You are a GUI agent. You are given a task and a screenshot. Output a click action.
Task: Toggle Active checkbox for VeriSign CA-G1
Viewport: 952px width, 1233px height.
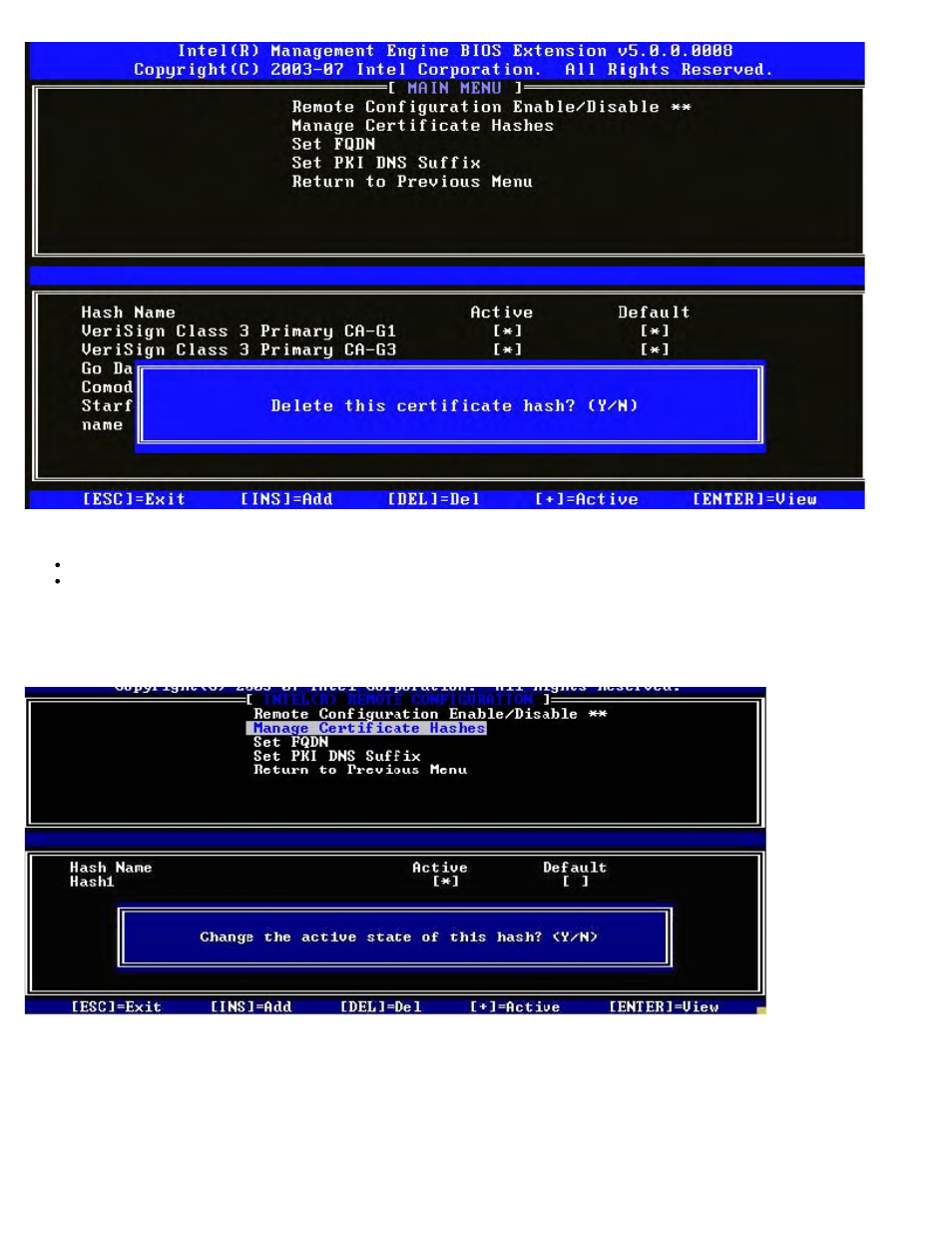coord(508,331)
